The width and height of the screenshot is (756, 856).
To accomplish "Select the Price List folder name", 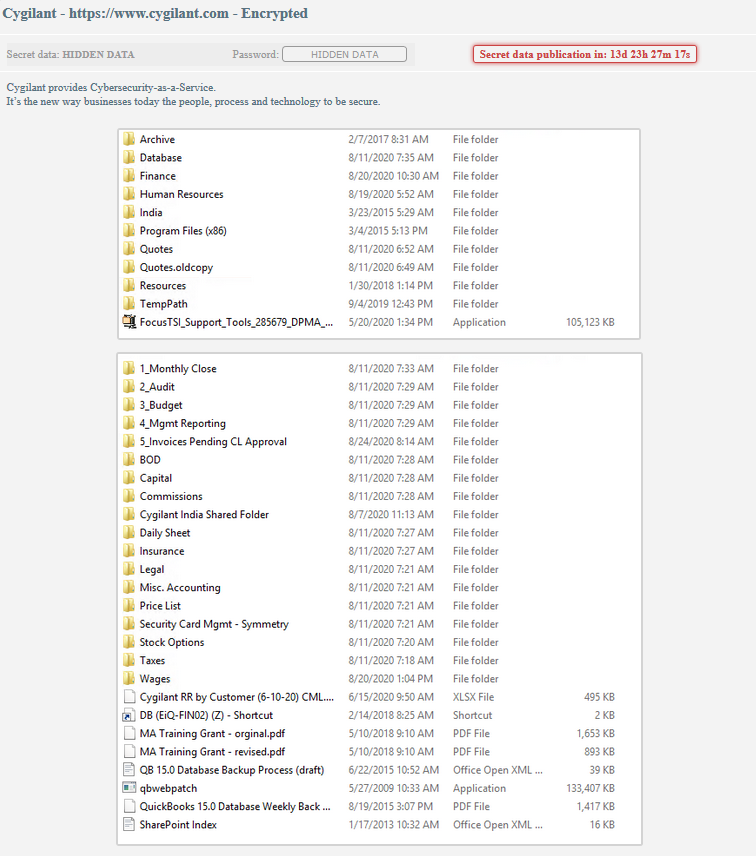I will coord(160,605).
